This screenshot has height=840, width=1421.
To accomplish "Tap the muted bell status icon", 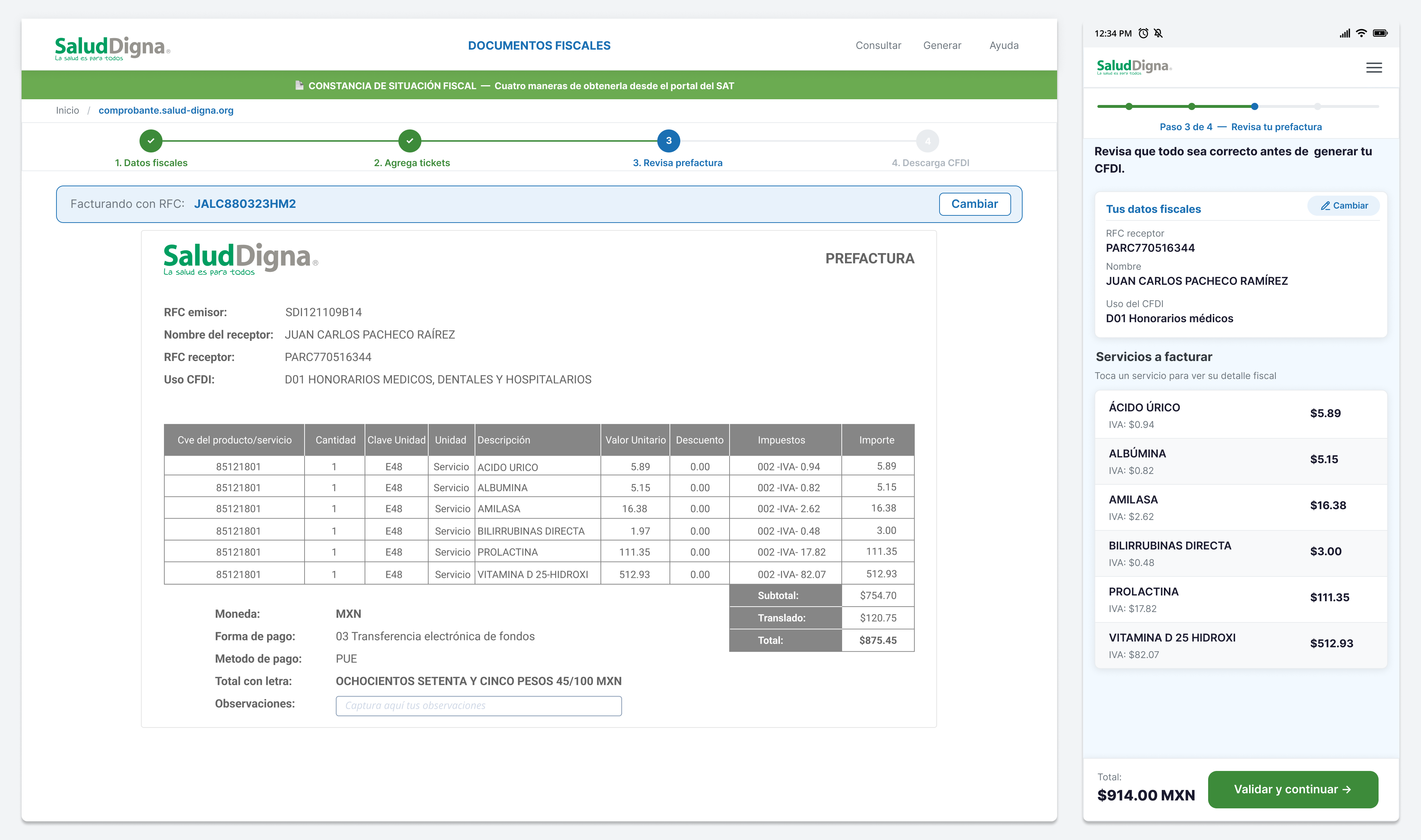I will coord(1159,33).
